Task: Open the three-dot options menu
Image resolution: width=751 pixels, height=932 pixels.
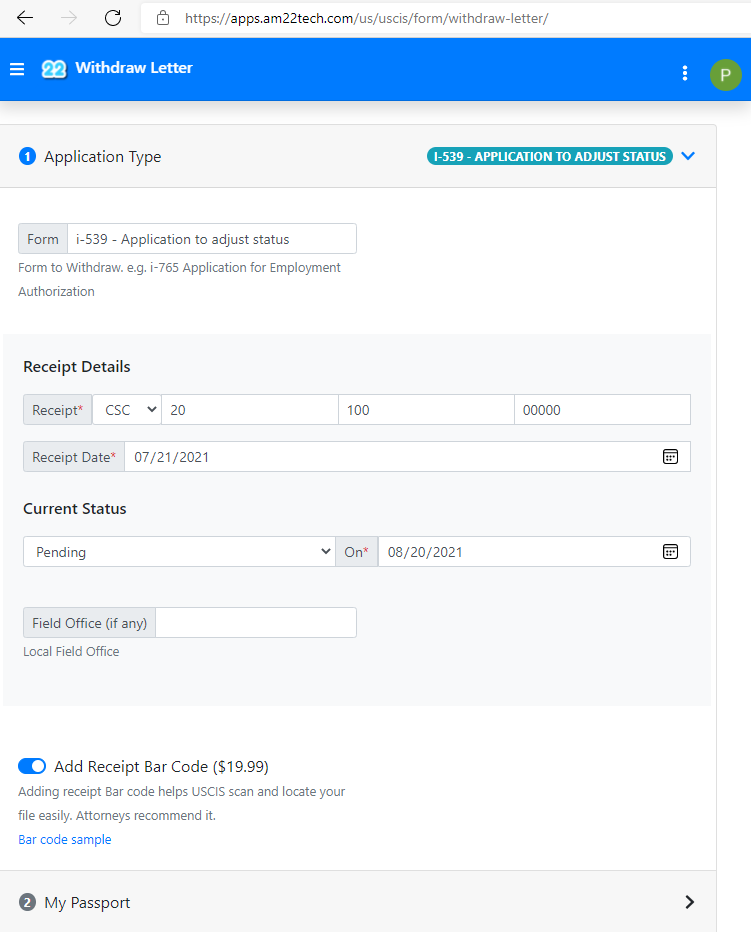Action: click(685, 73)
